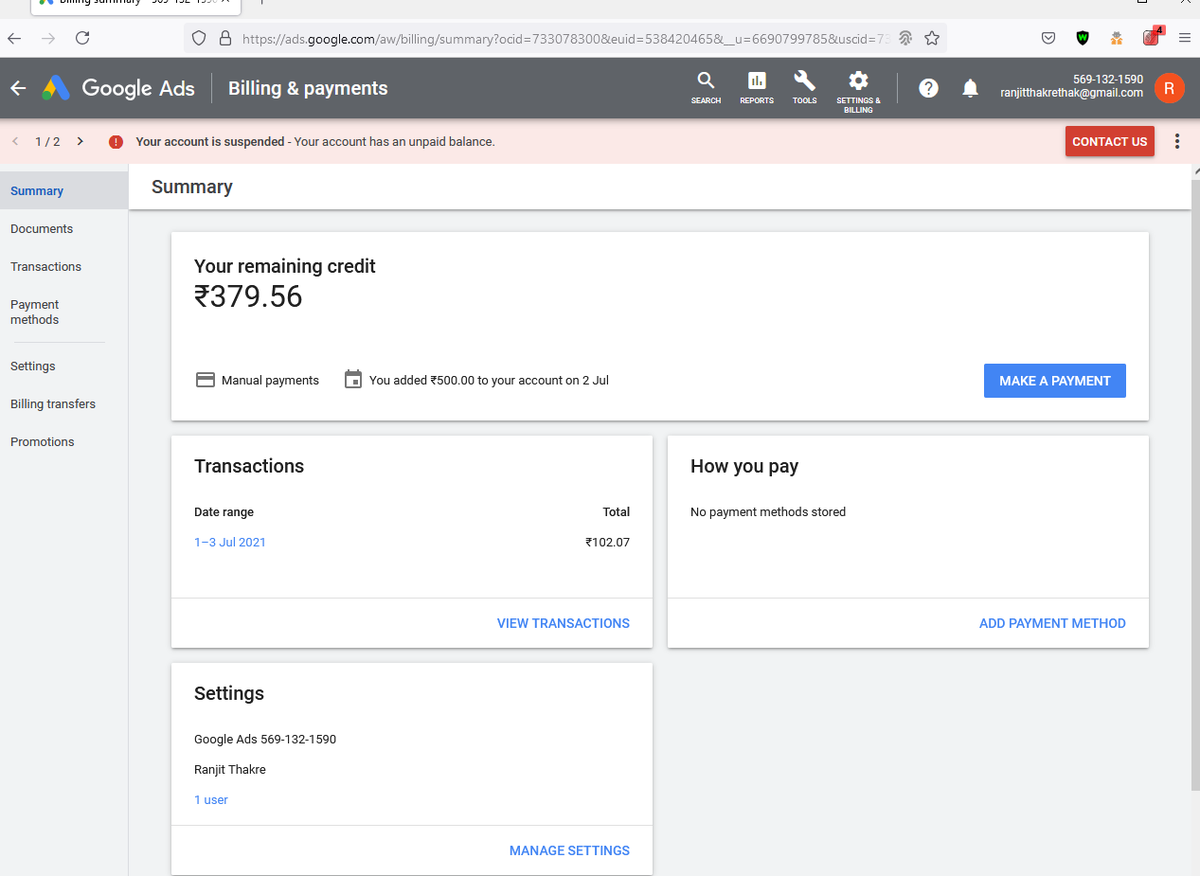Select Summary in the sidebar

pos(64,191)
